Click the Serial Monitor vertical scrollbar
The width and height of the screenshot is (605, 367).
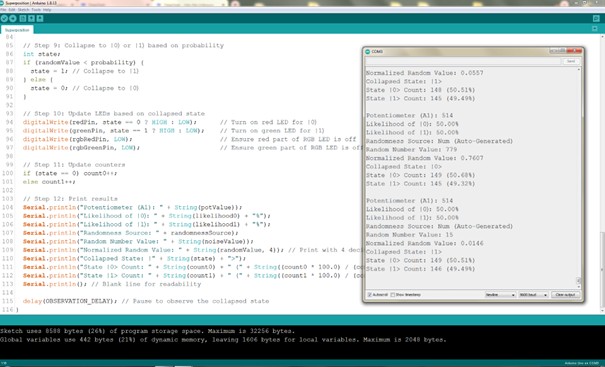[578, 178]
